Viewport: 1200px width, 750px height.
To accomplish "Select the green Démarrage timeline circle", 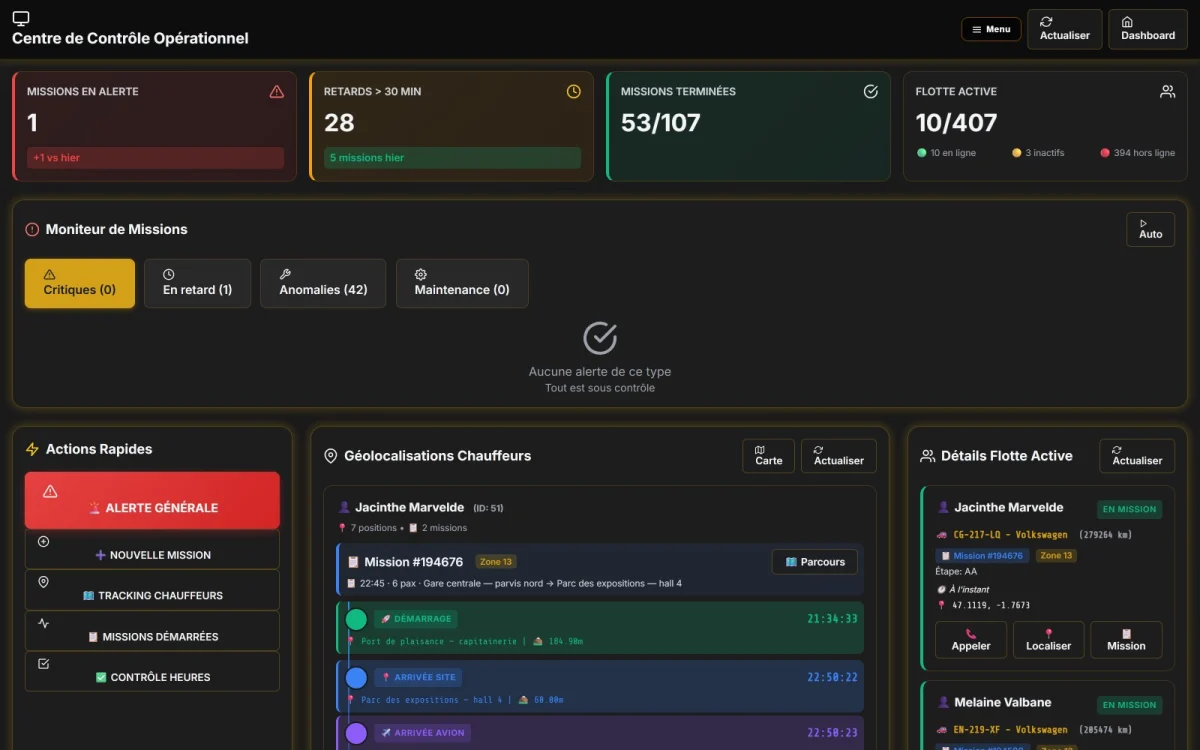I will click(x=356, y=619).
